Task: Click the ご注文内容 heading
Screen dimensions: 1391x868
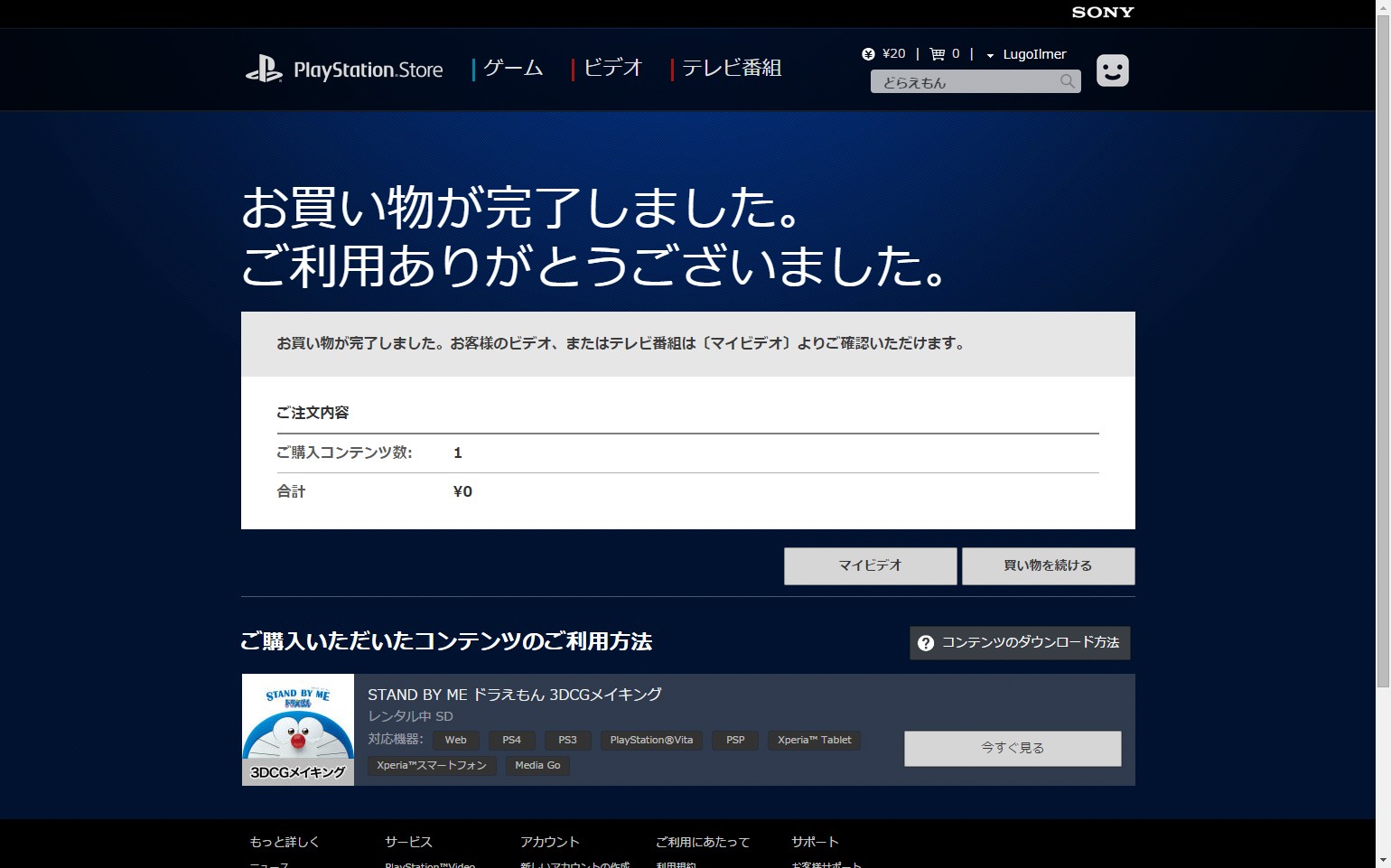Action: click(313, 413)
